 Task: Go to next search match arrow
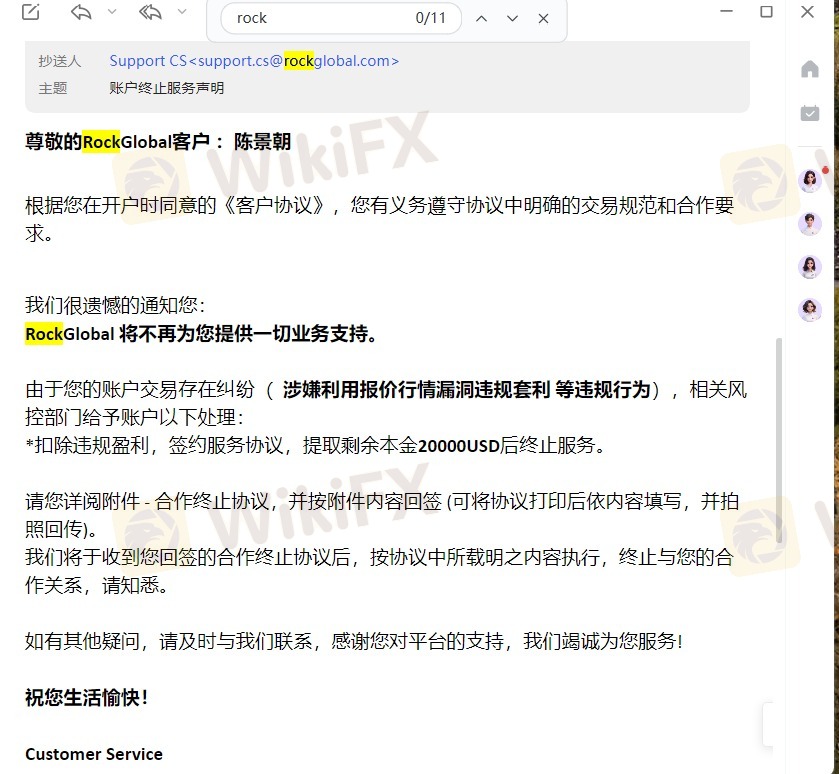coord(513,19)
